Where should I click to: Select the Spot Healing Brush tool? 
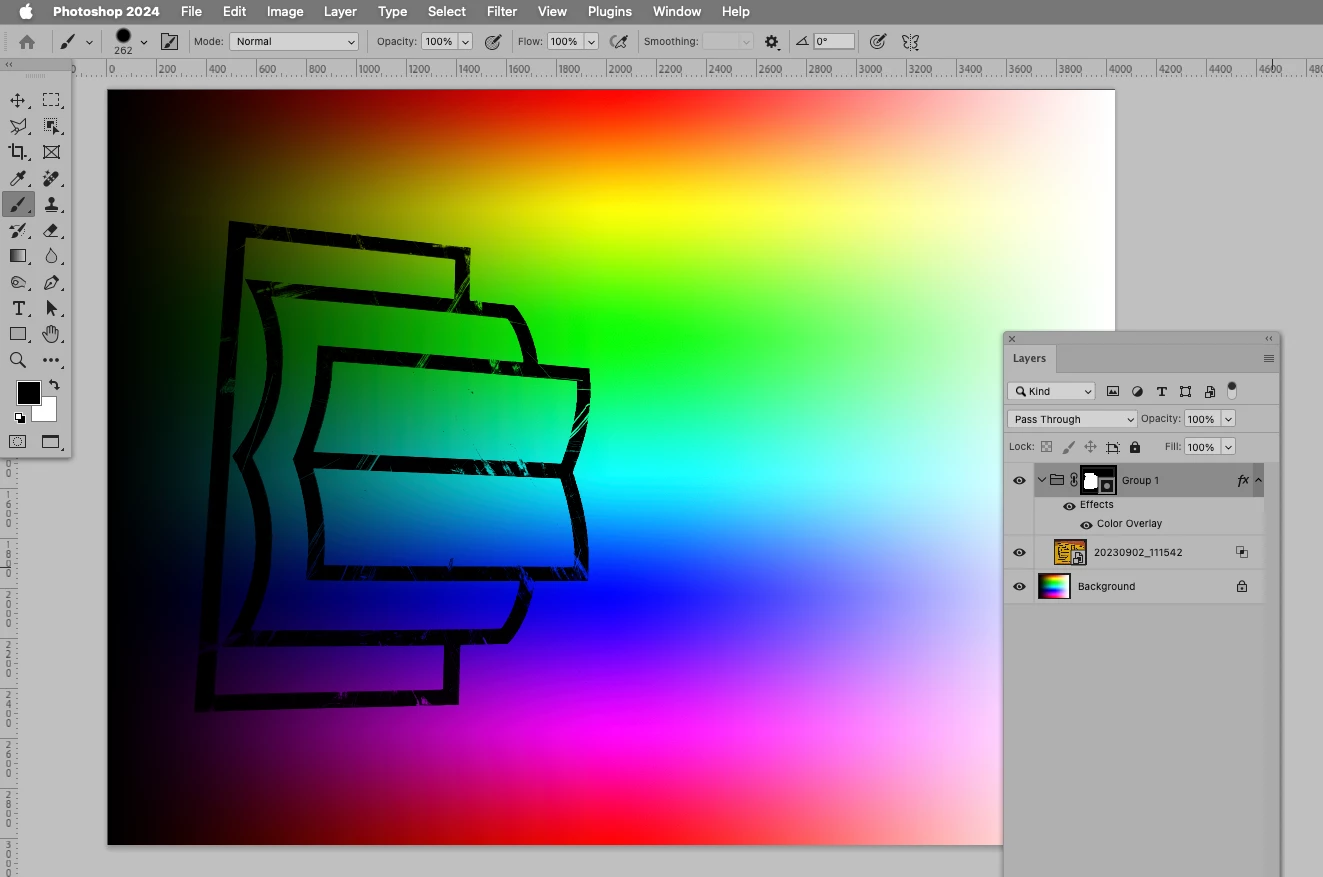coord(51,178)
